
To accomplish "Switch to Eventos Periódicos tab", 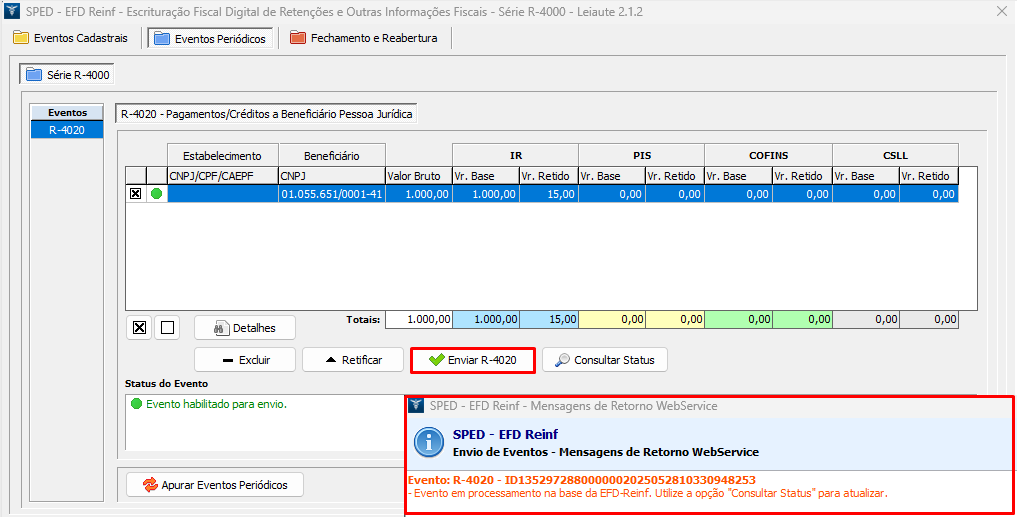I will 209,38.
